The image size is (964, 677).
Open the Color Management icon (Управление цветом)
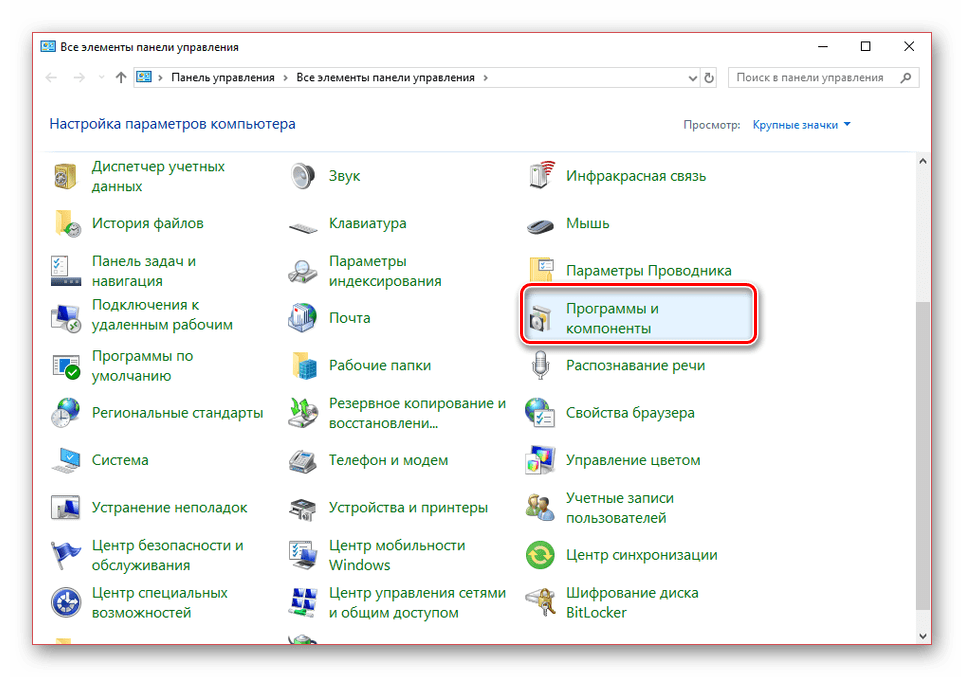(540, 461)
